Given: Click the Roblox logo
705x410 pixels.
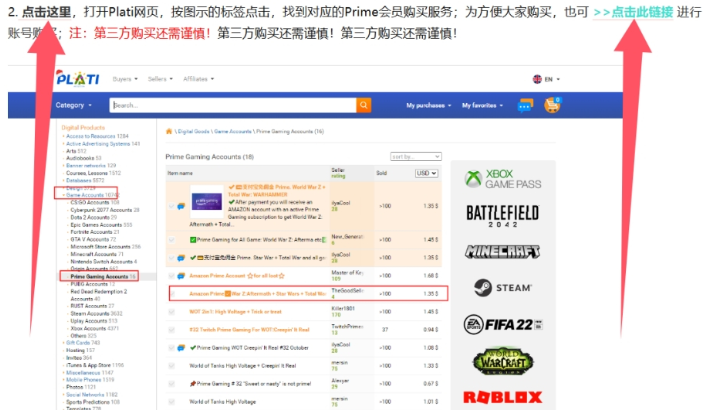Looking at the screenshot, I should click(x=502, y=397).
